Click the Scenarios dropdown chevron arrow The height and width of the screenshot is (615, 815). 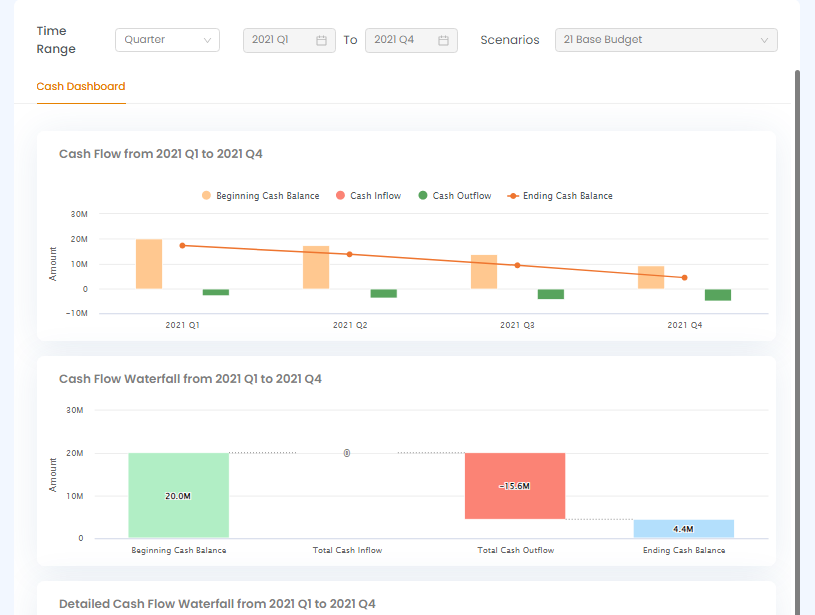[765, 40]
